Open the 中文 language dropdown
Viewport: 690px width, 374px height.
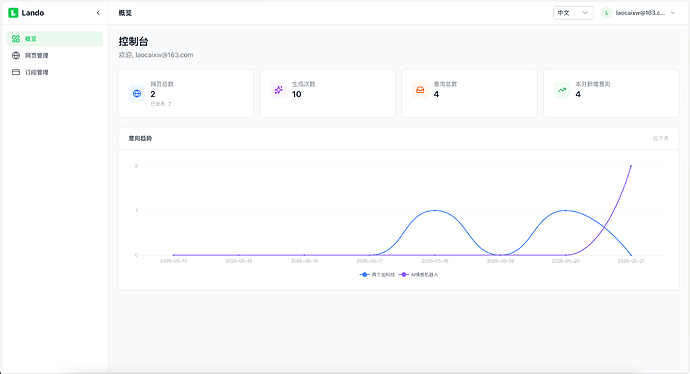pos(573,13)
